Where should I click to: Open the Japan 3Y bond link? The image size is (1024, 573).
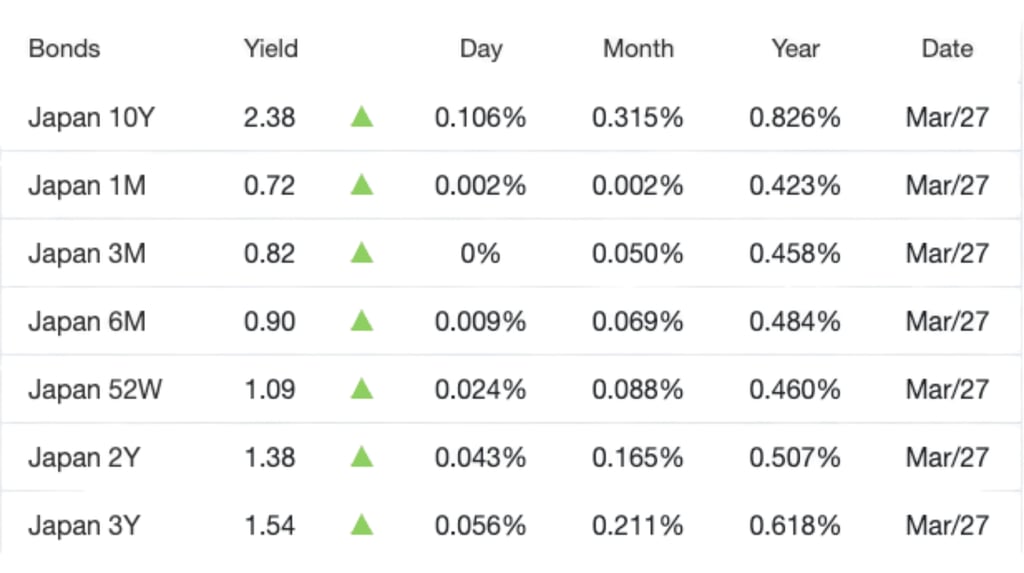coord(84,525)
